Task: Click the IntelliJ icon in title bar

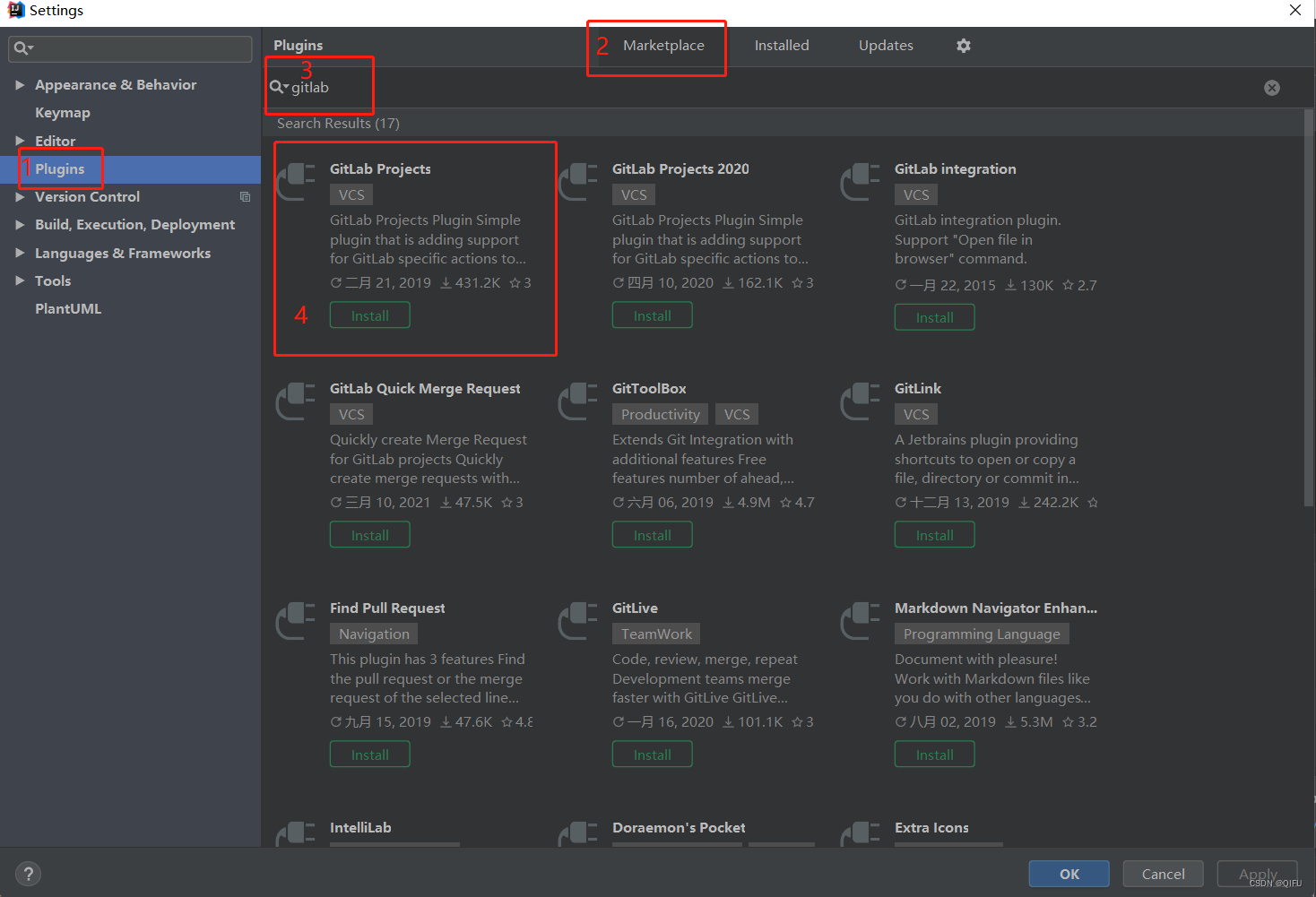Action: 16,10
